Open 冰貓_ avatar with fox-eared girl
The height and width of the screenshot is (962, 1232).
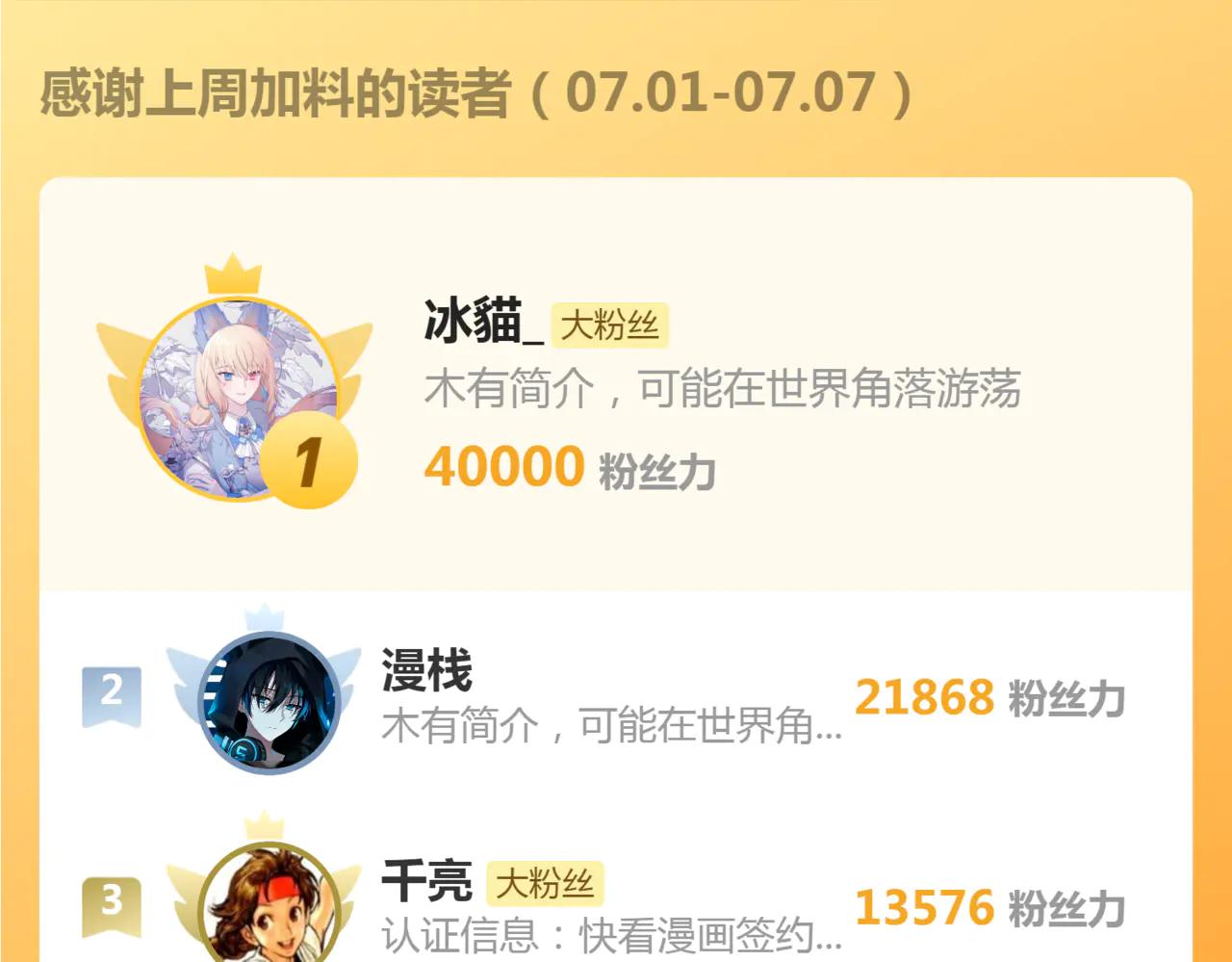(x=240, y=399)
